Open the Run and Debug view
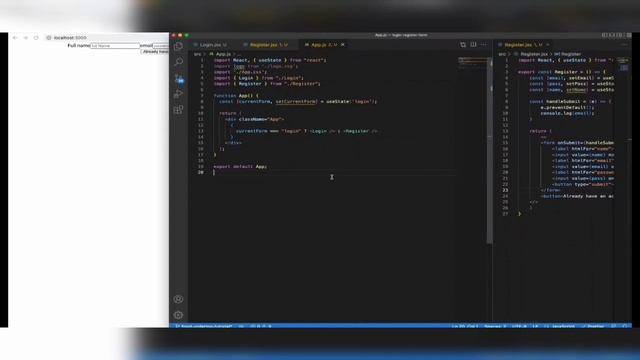Viewport: 640px width, 360px height. [x=178, y=94]
